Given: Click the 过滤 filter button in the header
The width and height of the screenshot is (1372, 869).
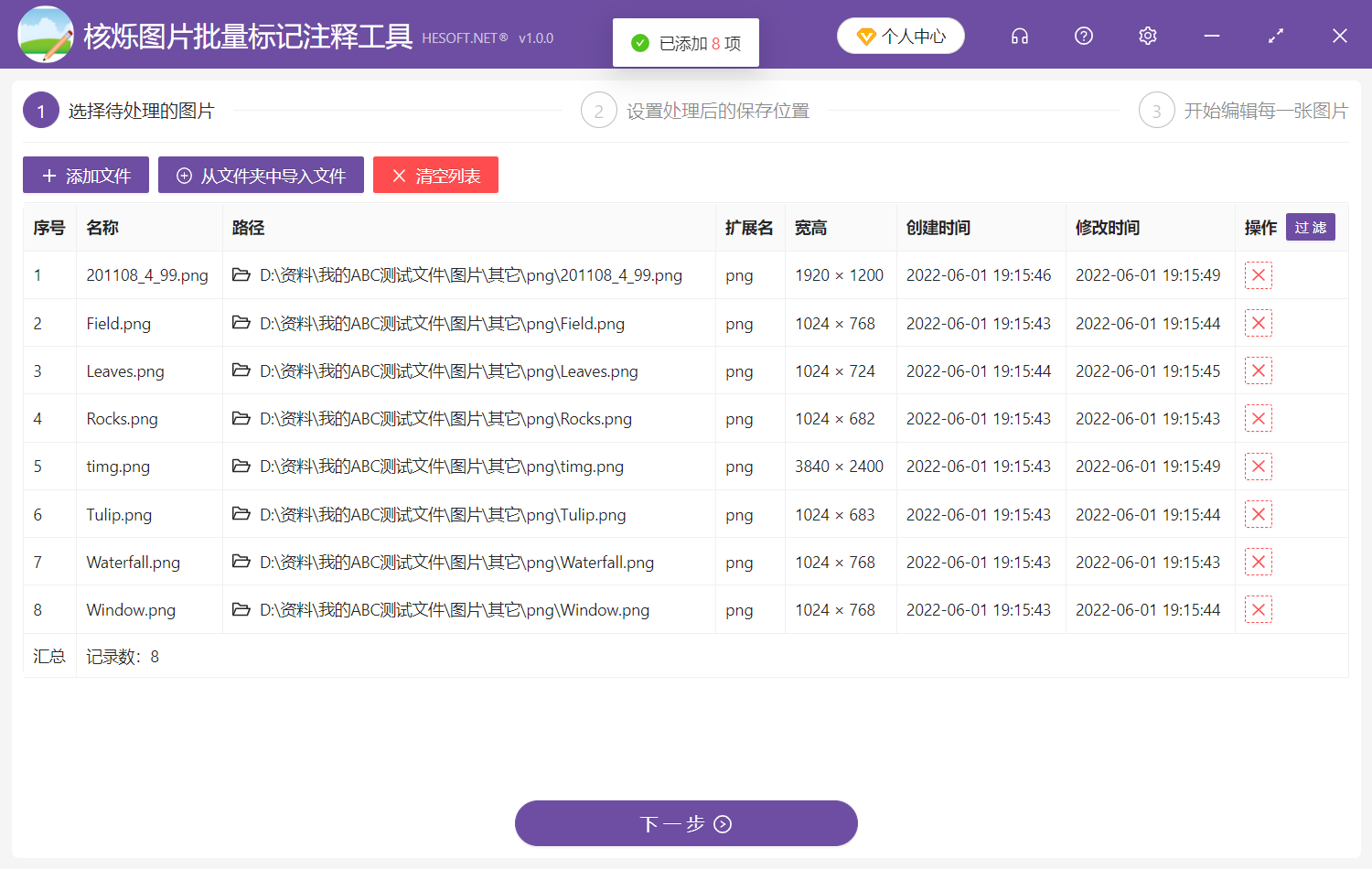Looking at the screenshot, I should tap(1310, 227).
